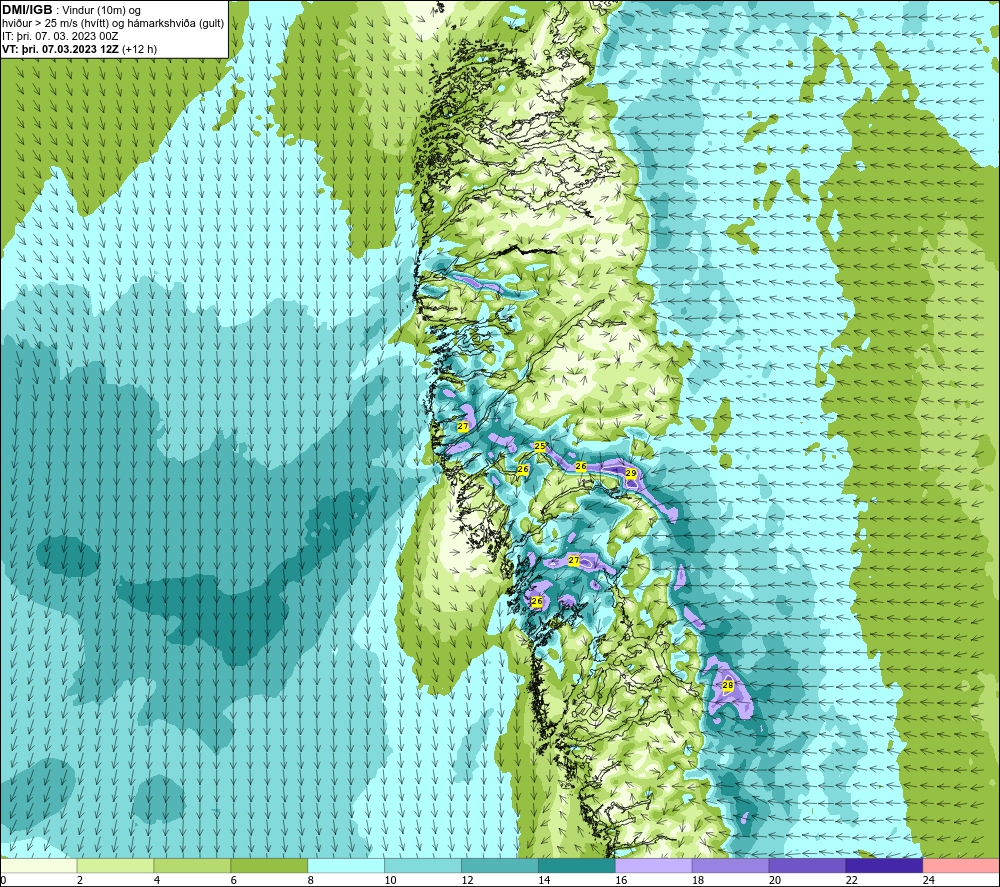Screen dimensions: 1000x887
Task: Click legend scale number "0"
Action: [4, 880]
